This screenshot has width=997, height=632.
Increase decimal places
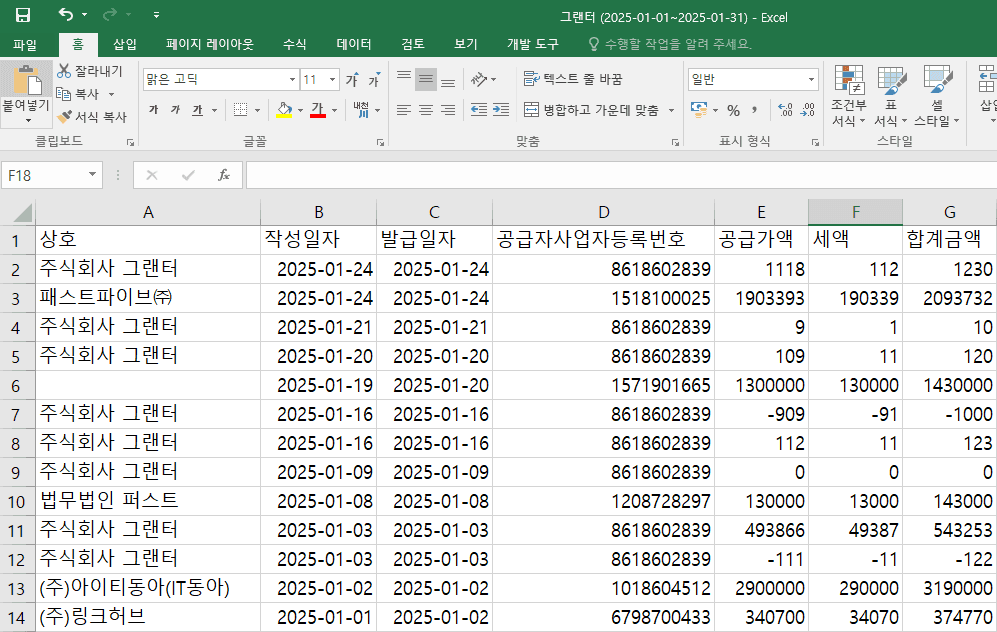785,110
